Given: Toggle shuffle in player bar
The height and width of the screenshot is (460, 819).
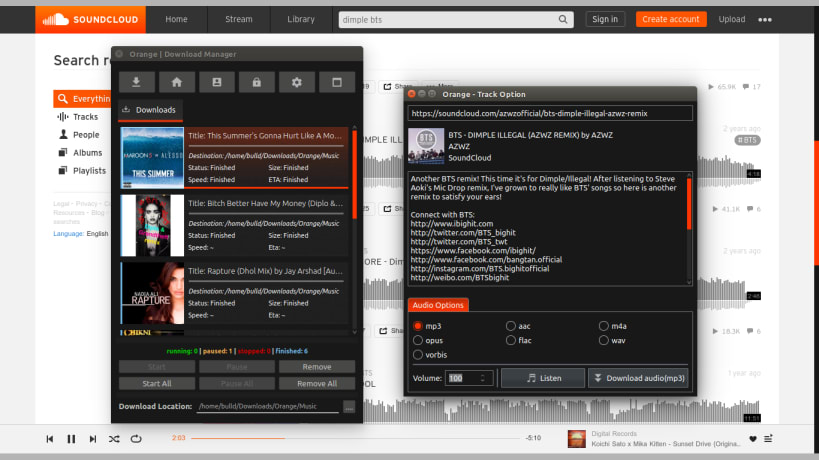Looking at the screenshot, I should click(x=114, y=439).
